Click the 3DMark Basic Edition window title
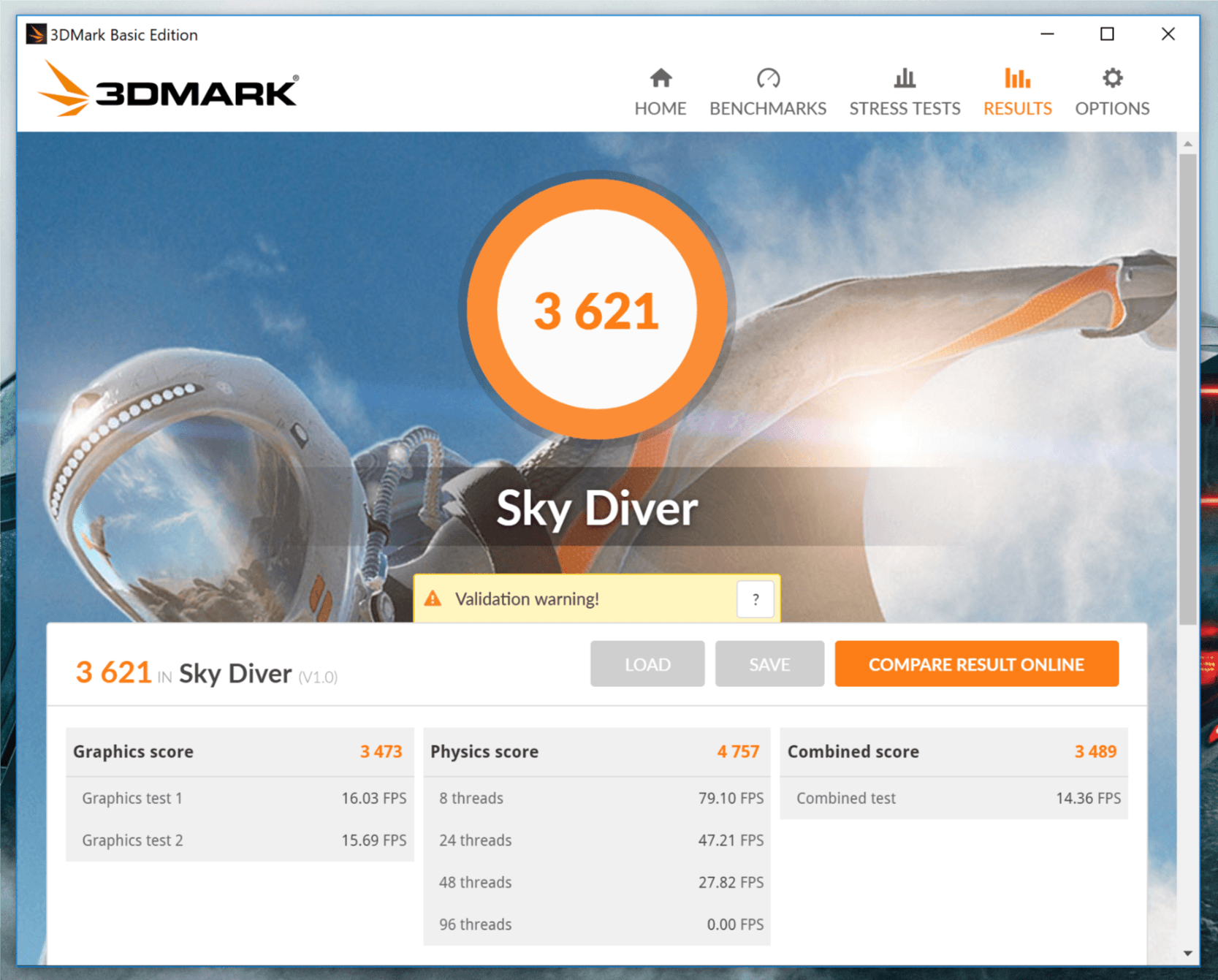 tap(124, 34)
